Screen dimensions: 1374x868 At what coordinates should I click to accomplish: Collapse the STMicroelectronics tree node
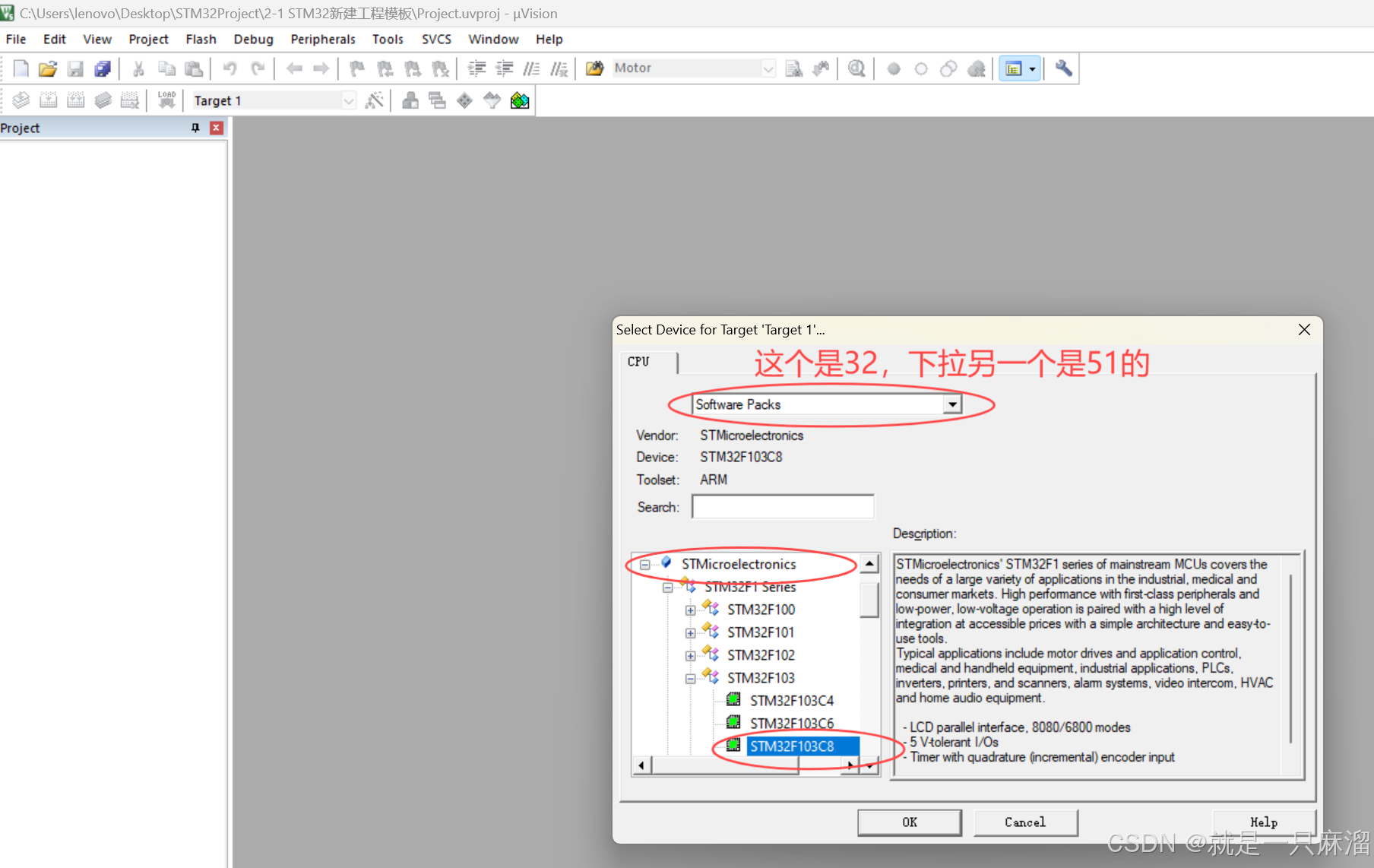pos(644,565)
